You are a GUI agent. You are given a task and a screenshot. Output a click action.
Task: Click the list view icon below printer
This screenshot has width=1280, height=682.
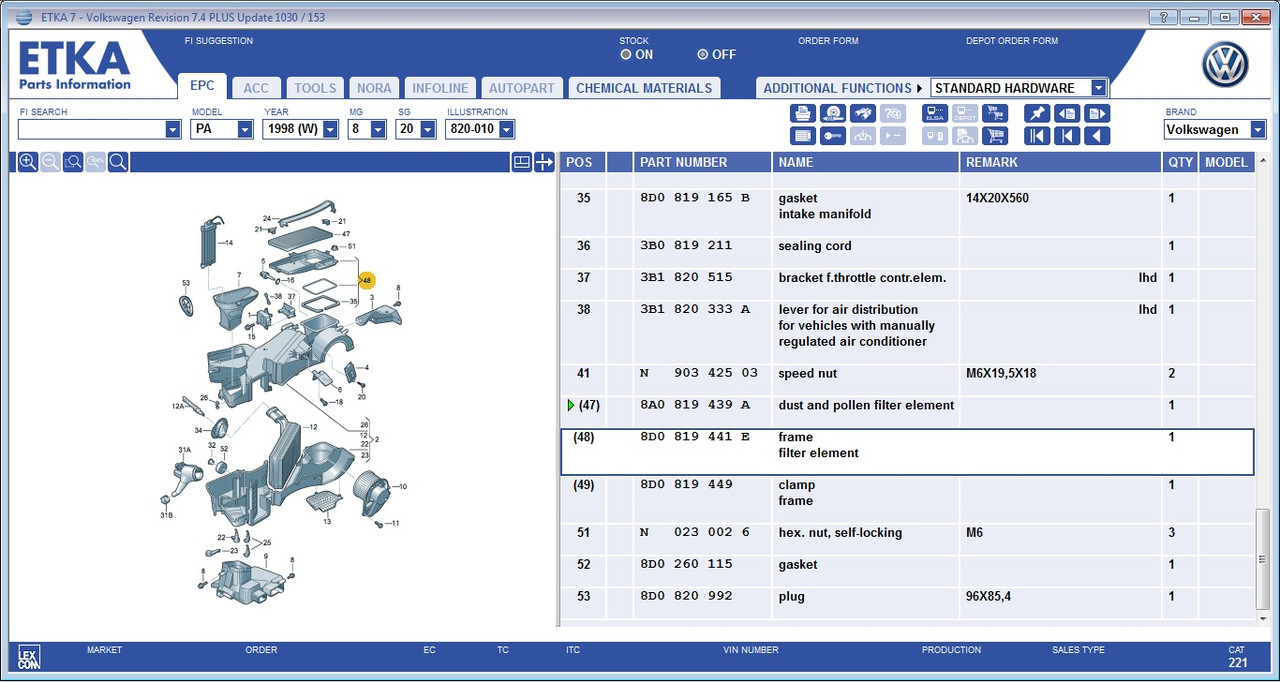(803, 136)
